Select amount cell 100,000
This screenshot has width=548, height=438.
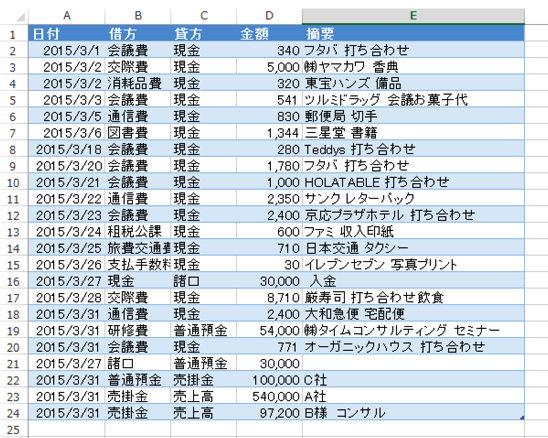(x=269, y=380)
